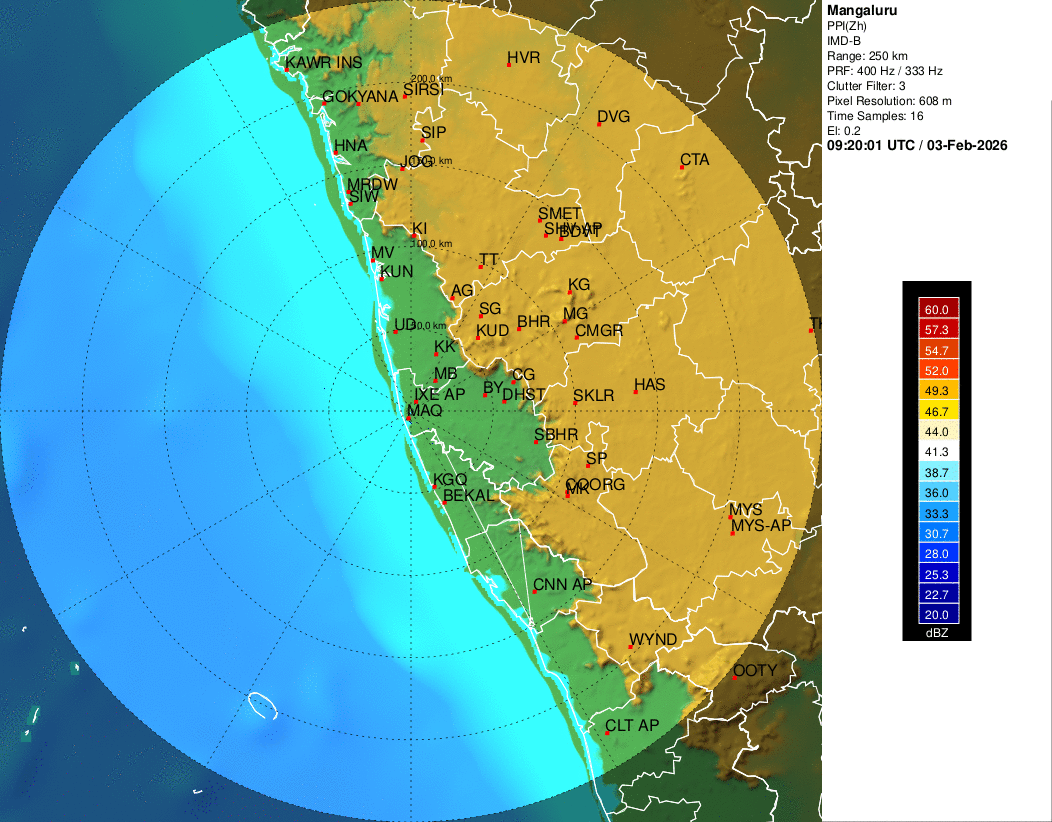Select the HVR station marker
This screenshot has width=1052, height=822.
coord(509,65)
